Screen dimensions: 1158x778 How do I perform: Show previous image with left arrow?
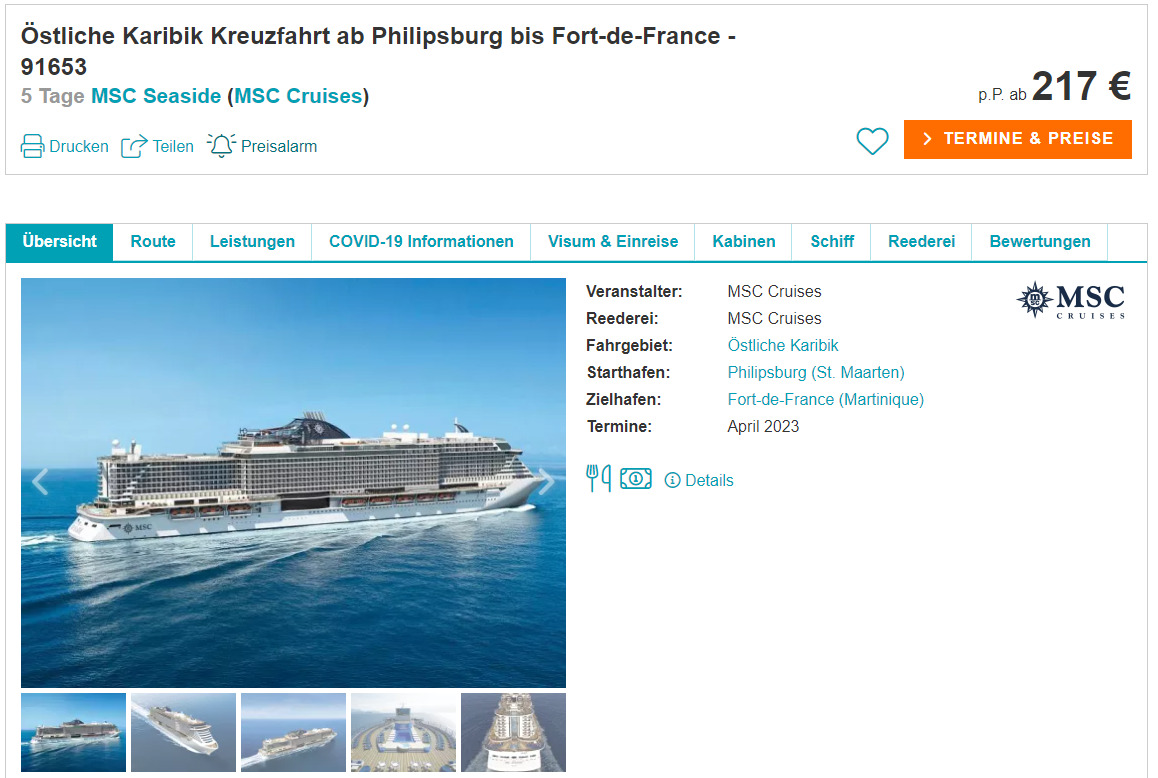[x=40, y=482]
